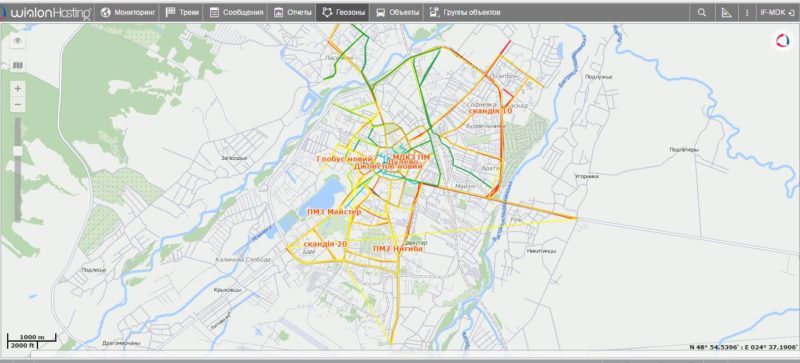Image resolution: width=800 pixels, height=363 pixels.
Task: Click the МДКЗ ПМ geofence label
Action: 411,157
